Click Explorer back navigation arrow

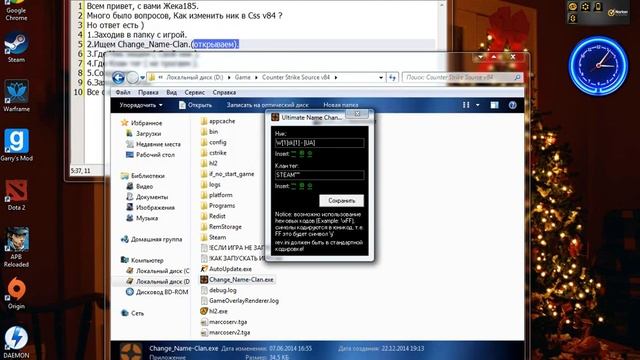[x=118, y=78]
